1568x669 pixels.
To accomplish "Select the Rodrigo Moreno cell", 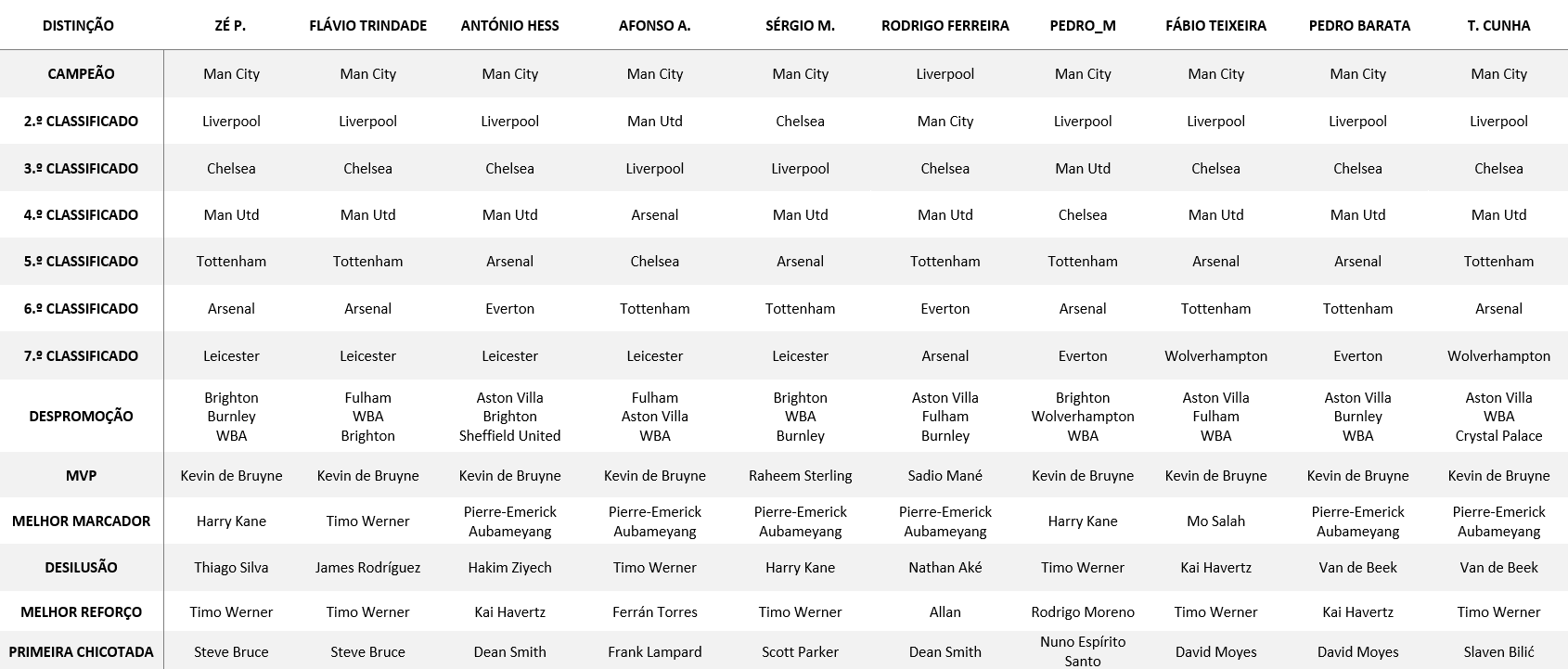I will (1082, 612).
